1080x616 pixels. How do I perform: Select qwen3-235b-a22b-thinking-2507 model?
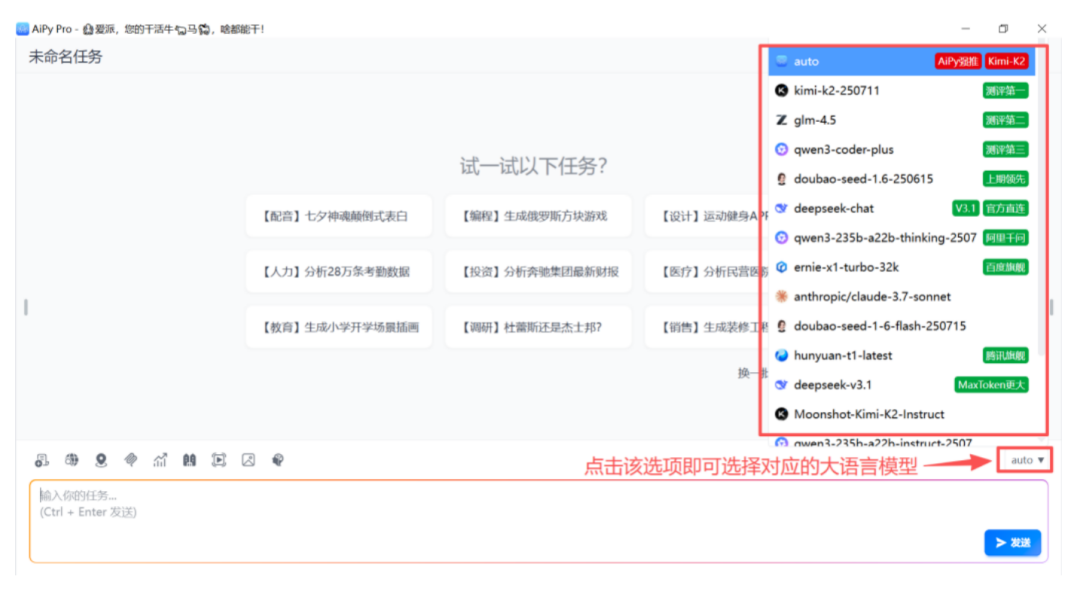[902, 238]
